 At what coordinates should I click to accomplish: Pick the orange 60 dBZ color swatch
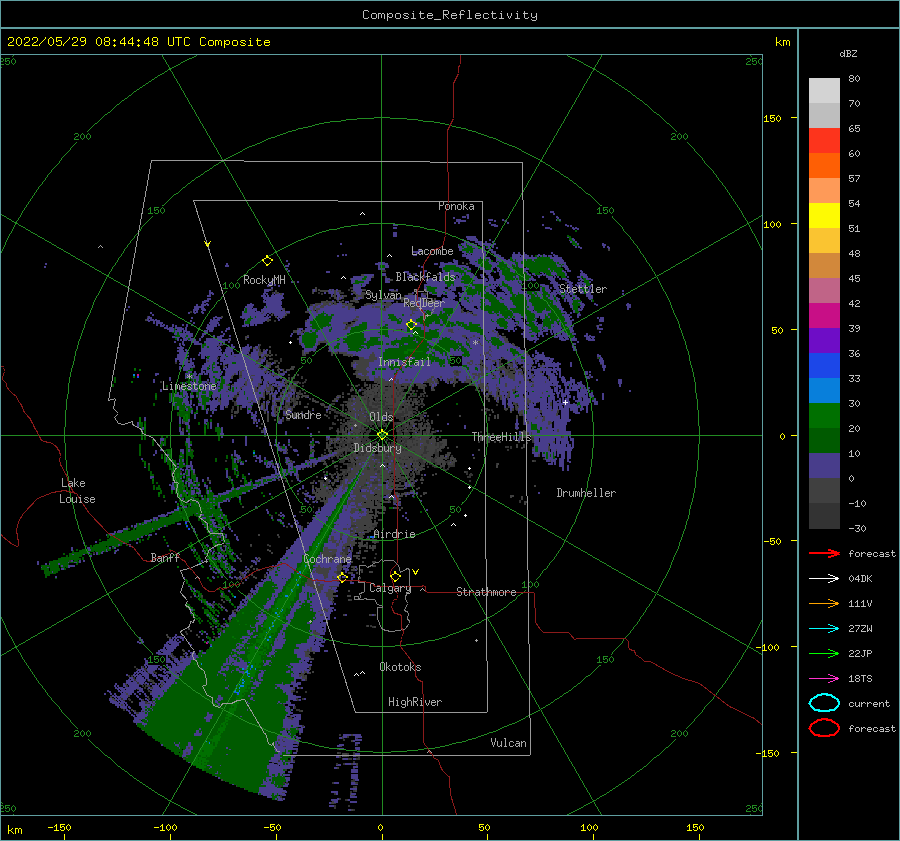[x=824, y=165]
